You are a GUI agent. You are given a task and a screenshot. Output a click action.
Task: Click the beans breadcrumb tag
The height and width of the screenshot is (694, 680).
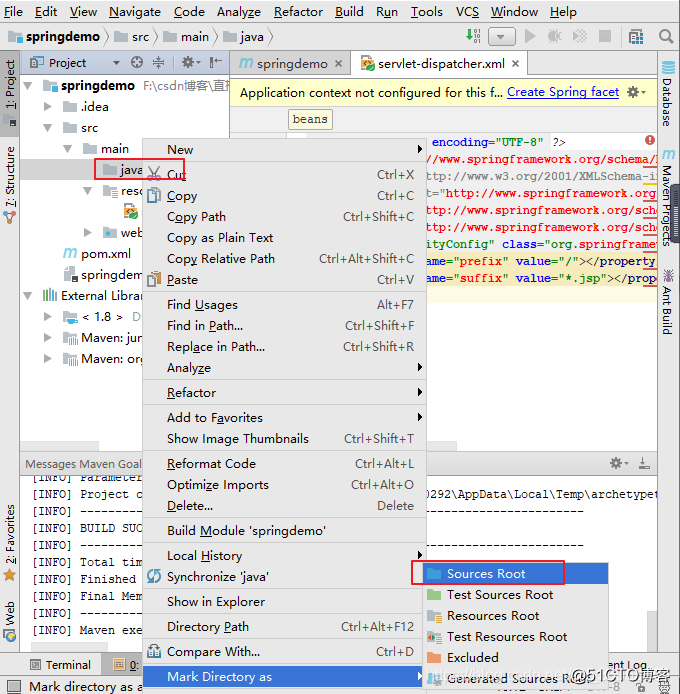pos(310,119)
